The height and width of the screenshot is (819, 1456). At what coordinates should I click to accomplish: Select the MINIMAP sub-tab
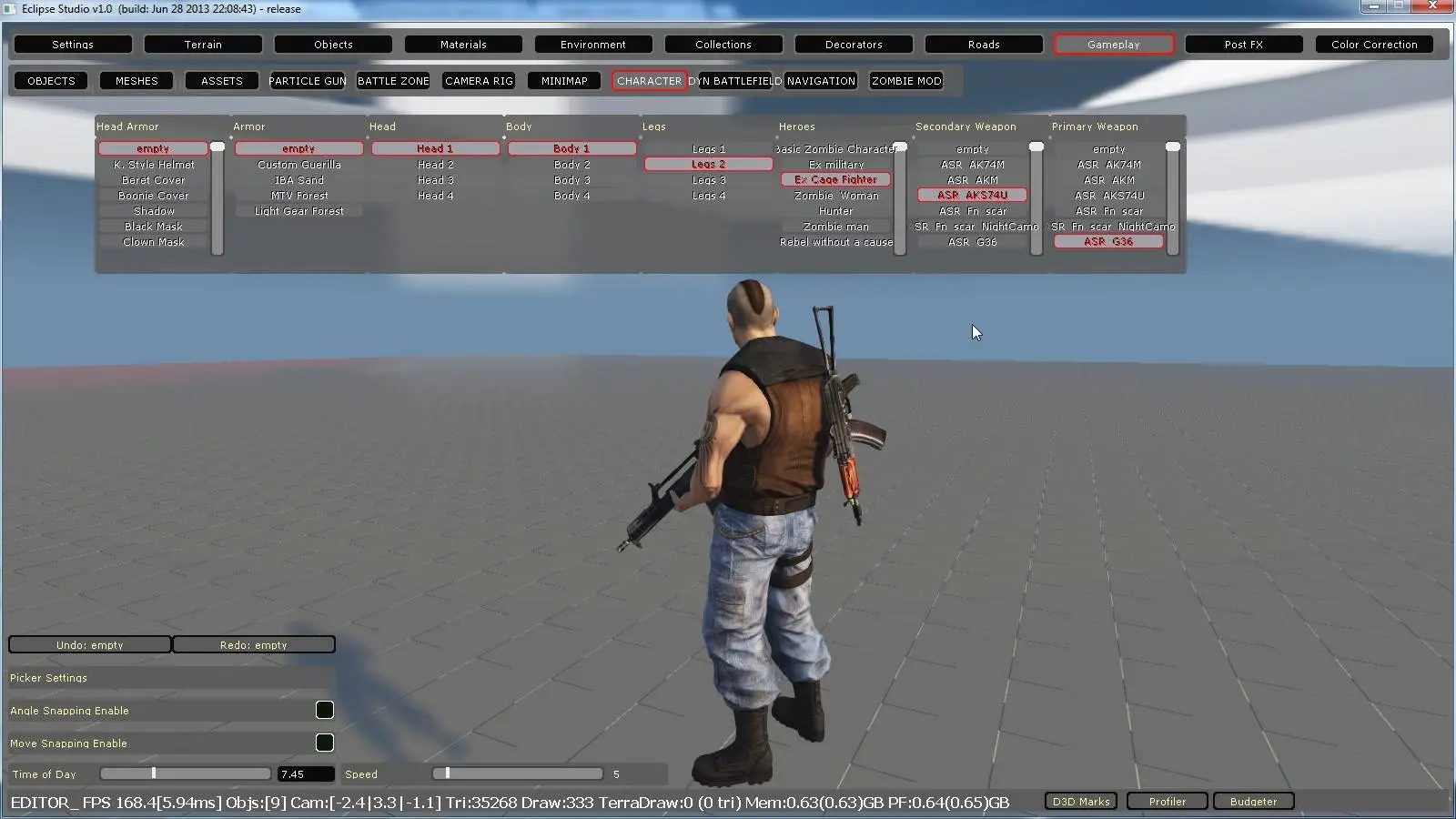[x=564, y=81]
